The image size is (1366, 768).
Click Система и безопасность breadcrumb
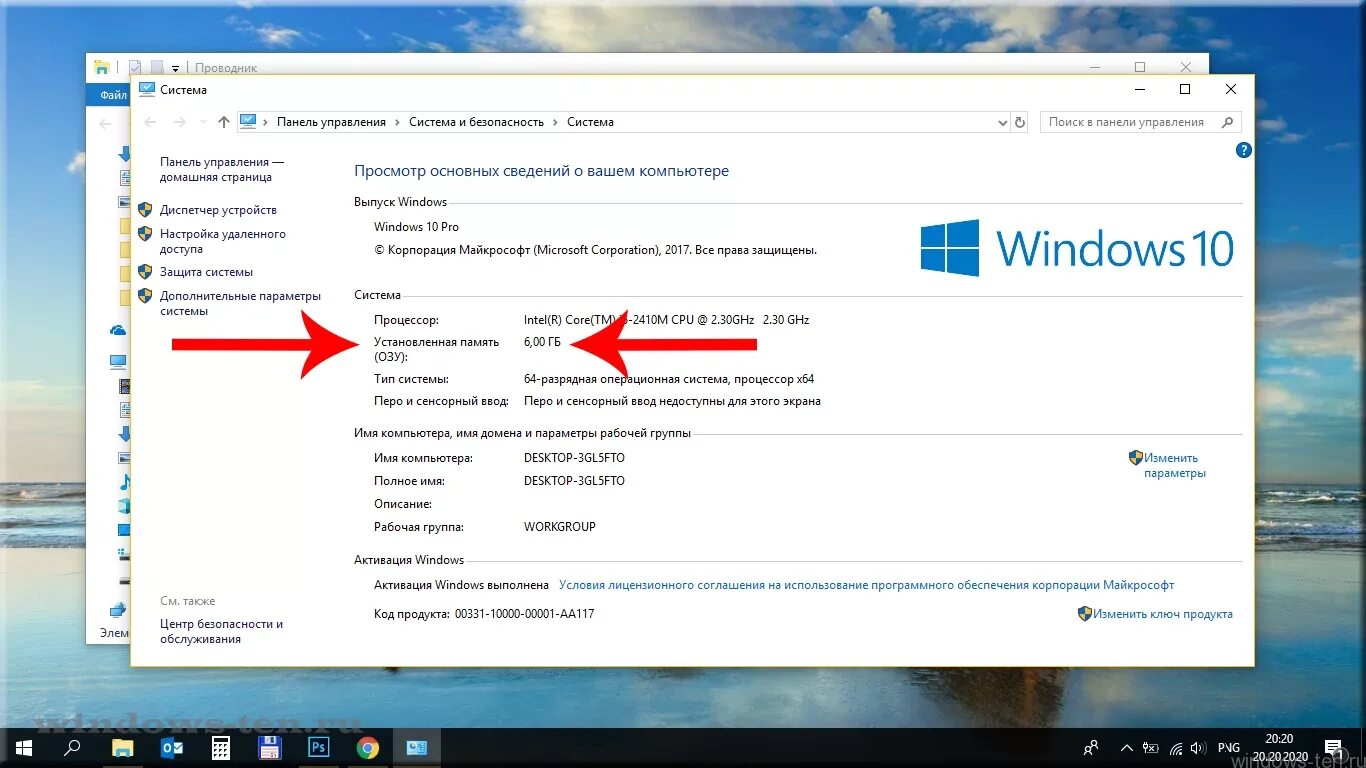point(476,122)
